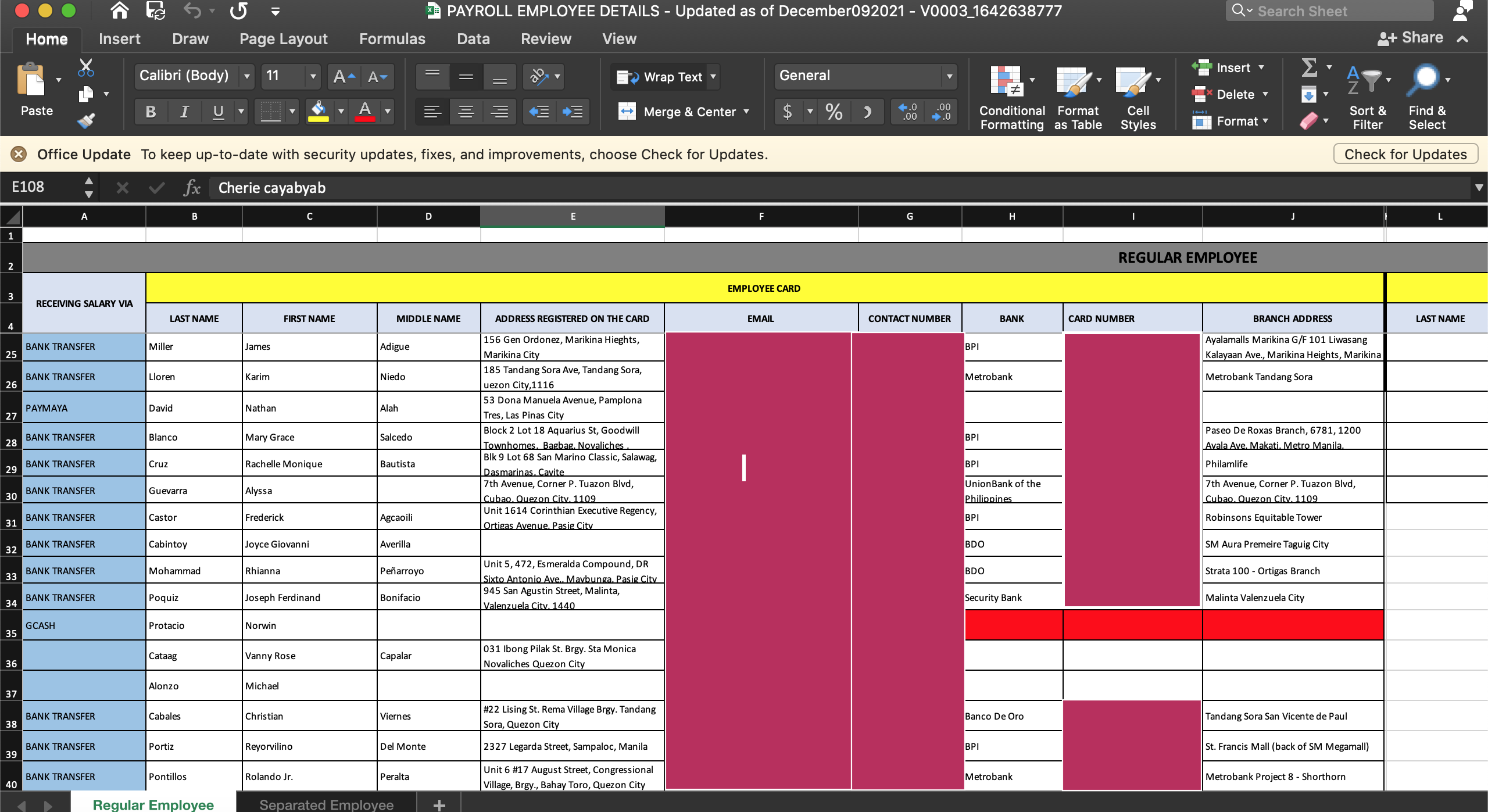Click the Center text alignment icon
Image resolution: width=1488 pixels, height=812 pixels.
click(x=466, y=112)
